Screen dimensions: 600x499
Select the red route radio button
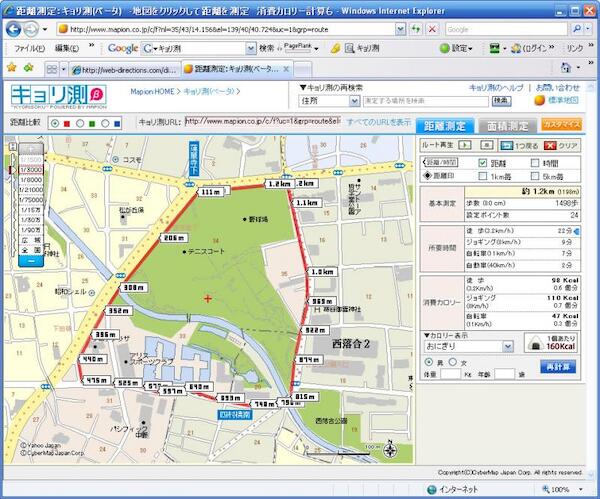click(x=55, y=124)
